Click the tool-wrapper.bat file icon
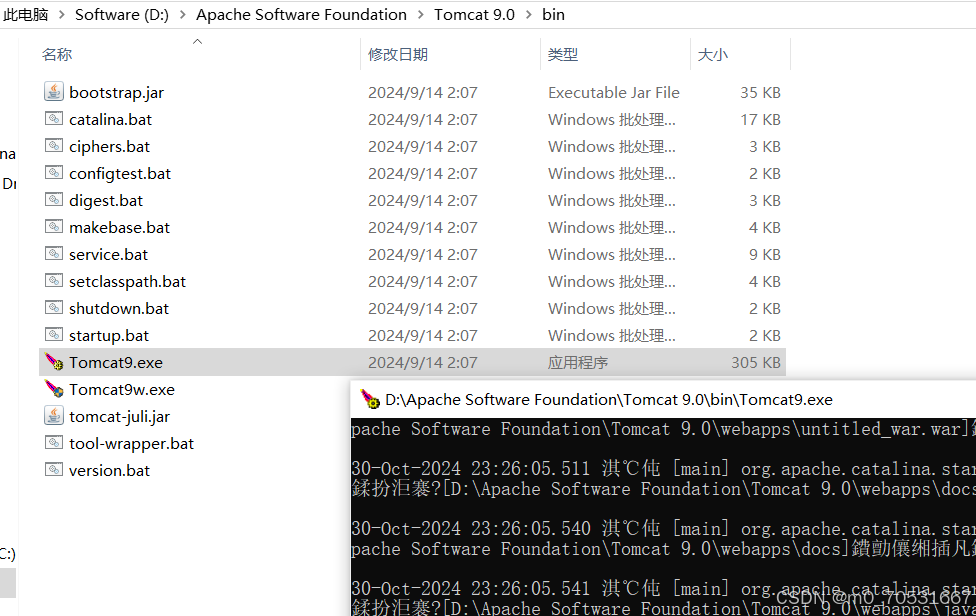This screenshot has width=976, height=616. [x=54, y=443]
